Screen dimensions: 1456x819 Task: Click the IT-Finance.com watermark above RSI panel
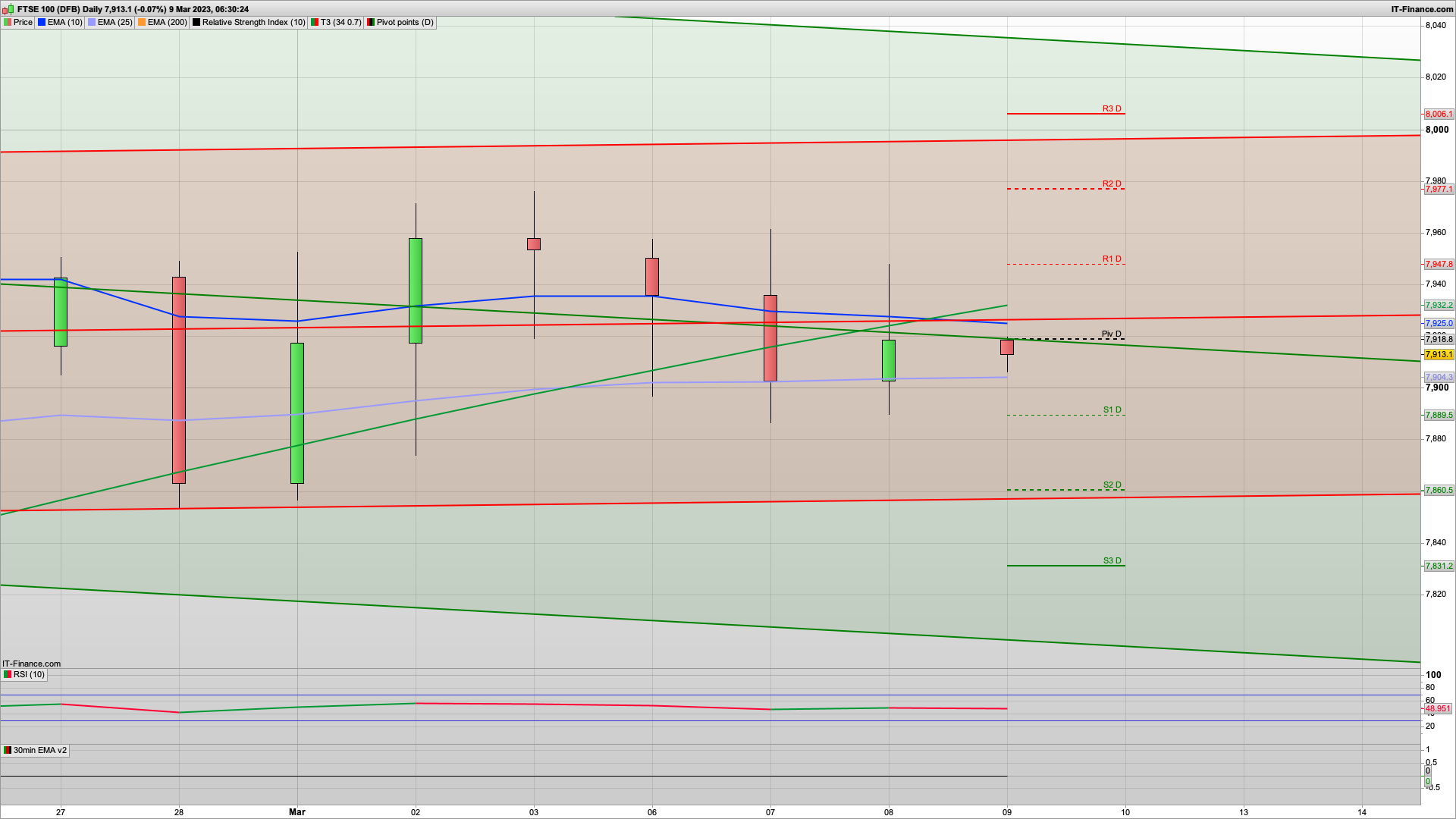[31, 664]
